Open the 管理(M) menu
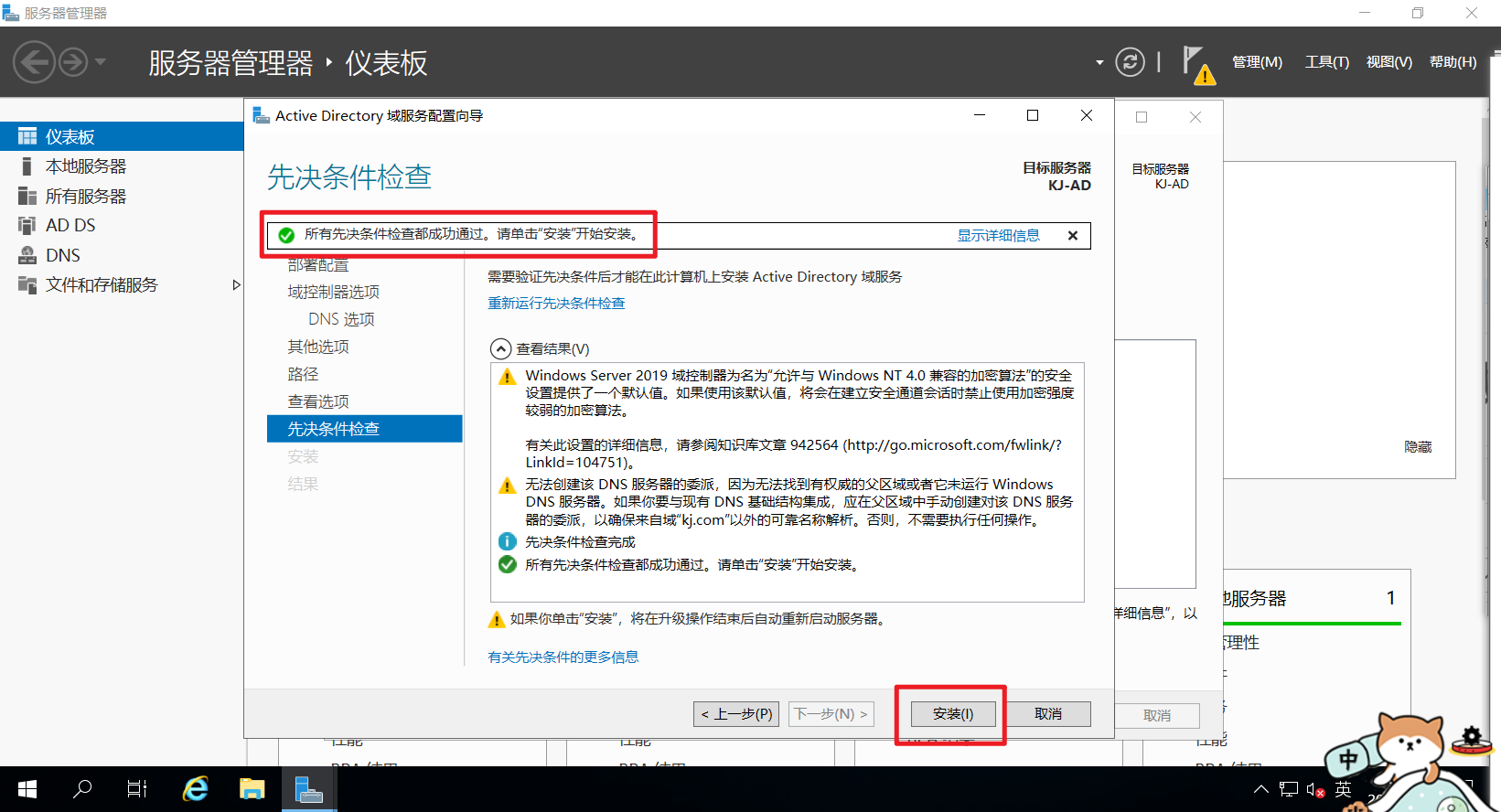 (x=1257, y=62)
